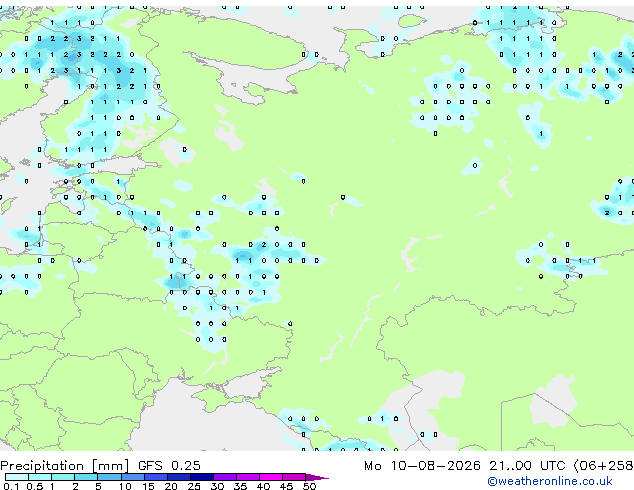The width and height of the screenshot is (634, 490).
Task: Click the legend swatch for 0.1–0.5 mm
Action: coord(17,477)
